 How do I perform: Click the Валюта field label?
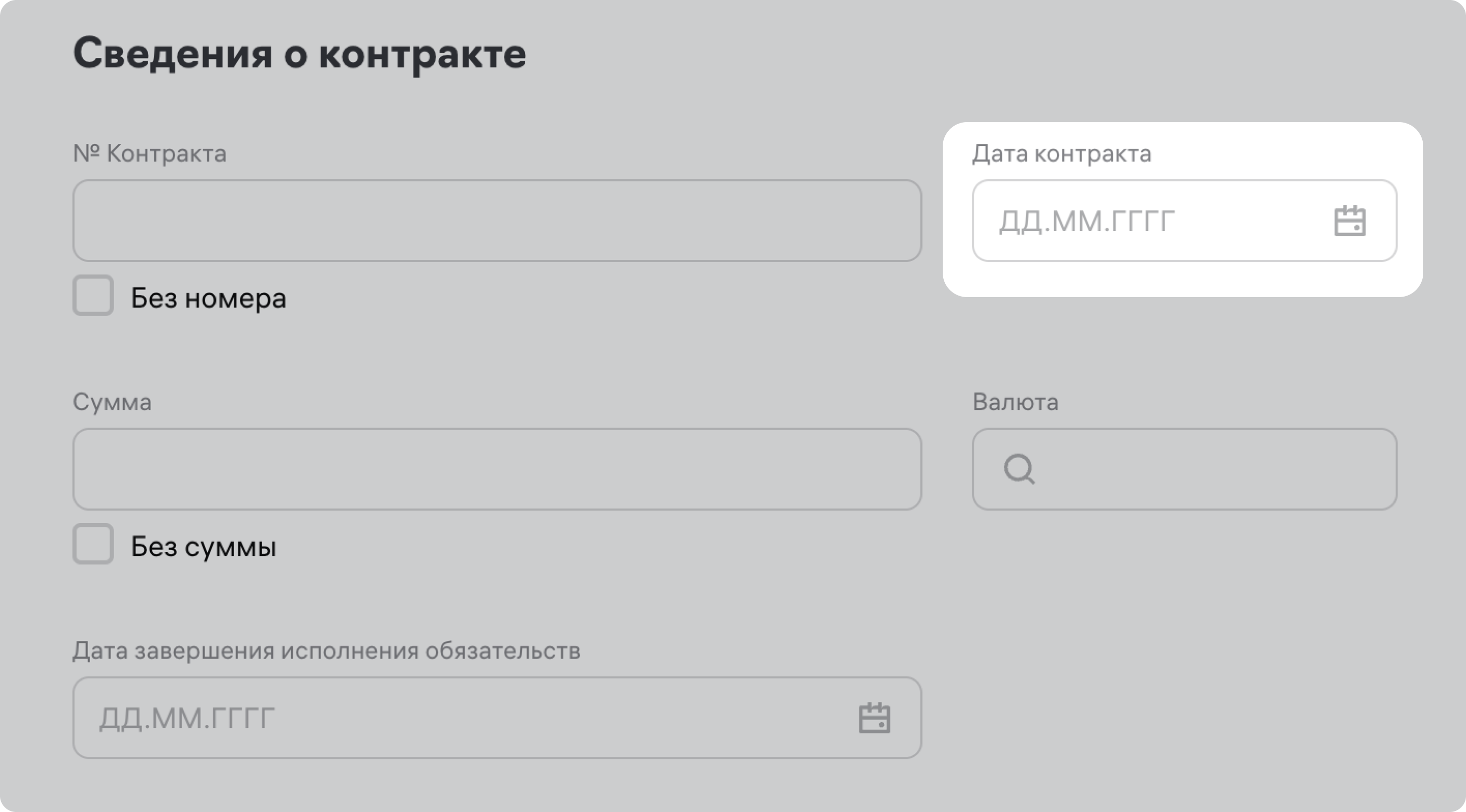pos(1016,402)
